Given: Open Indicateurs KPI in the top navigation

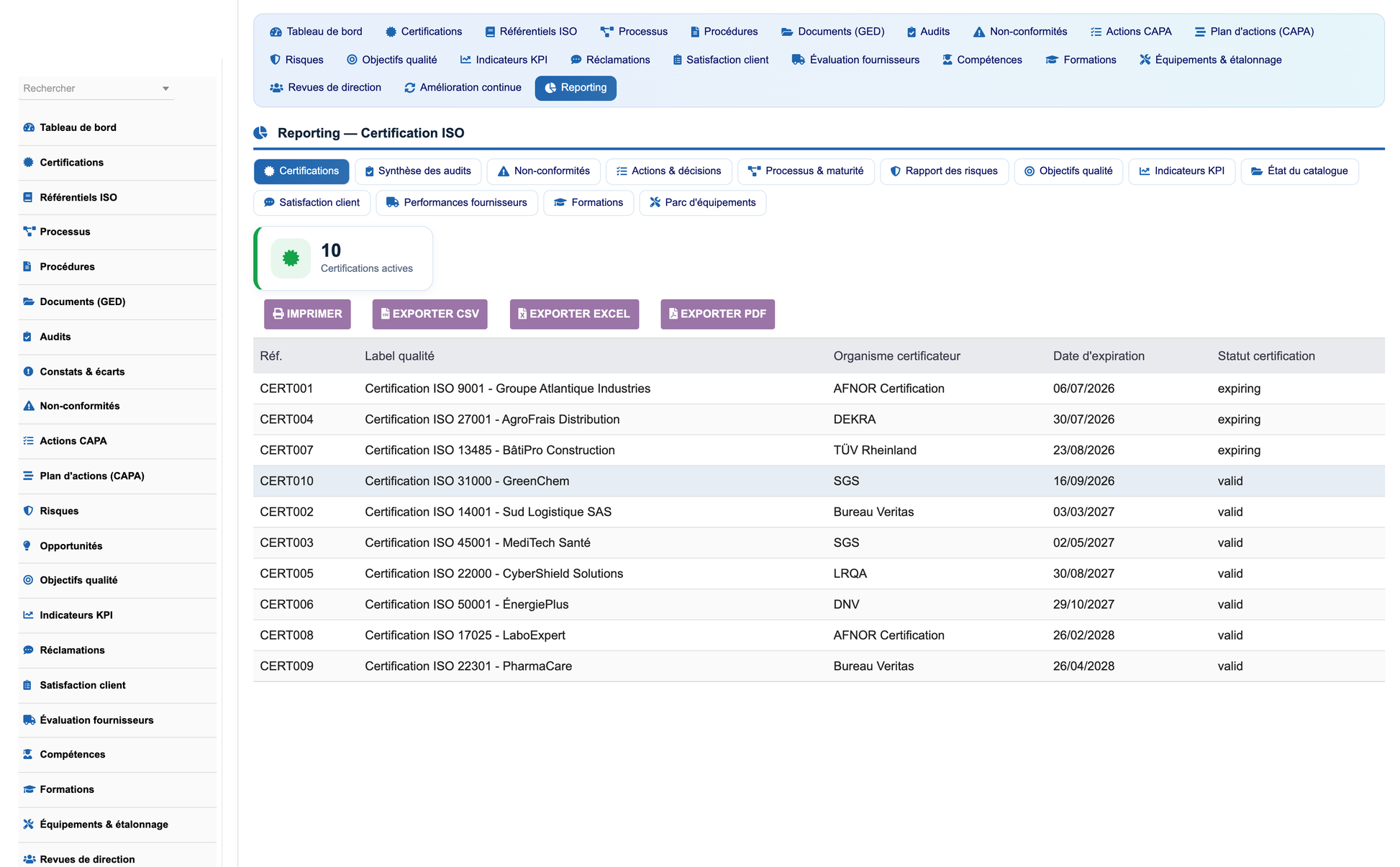Looking at the screenshot, I should point(504,60).
